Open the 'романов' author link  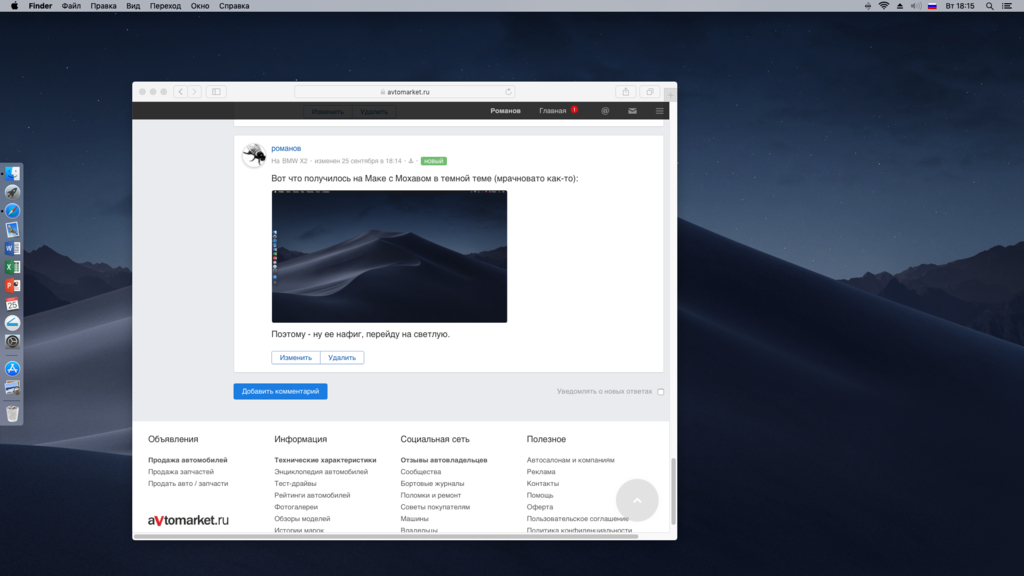(286, 148)
